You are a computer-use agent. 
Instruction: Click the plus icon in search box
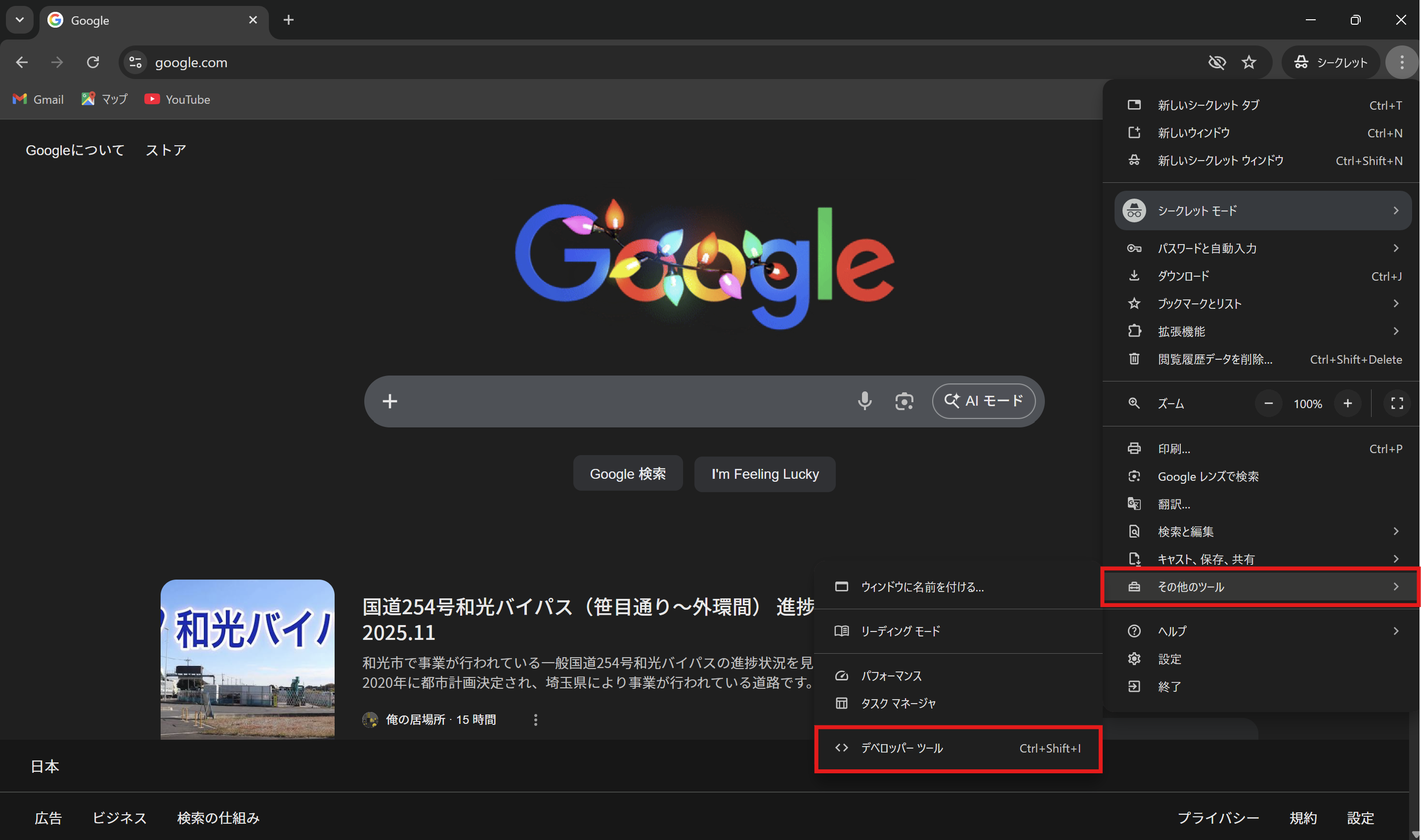[389, 401]
